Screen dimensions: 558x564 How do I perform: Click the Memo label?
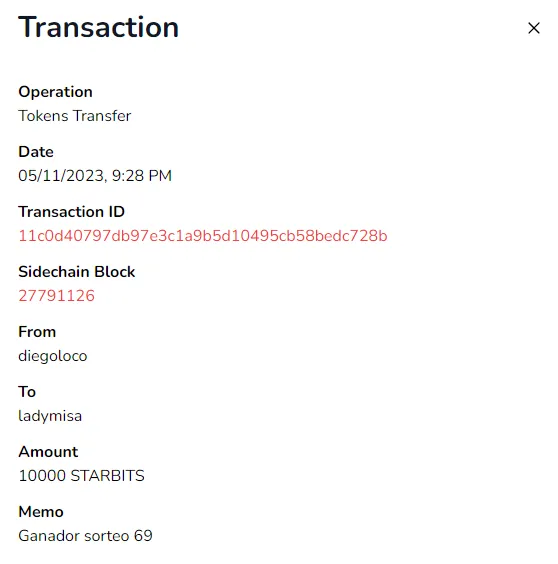pyautogui.click(x=41, y=512)
